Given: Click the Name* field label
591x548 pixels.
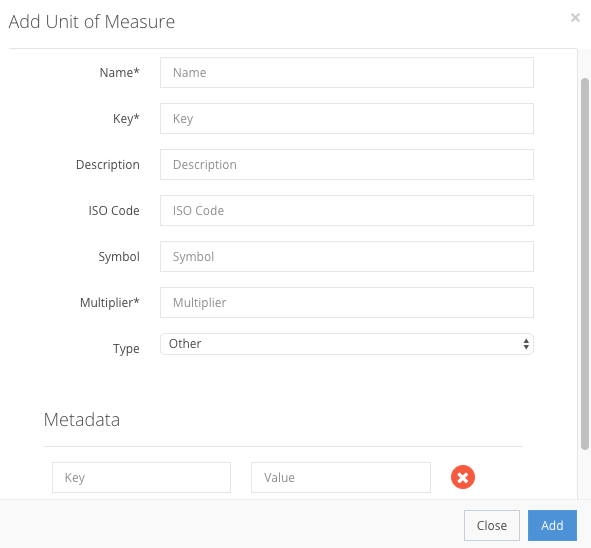Looking at the screenshot, I should click(119, 72).
